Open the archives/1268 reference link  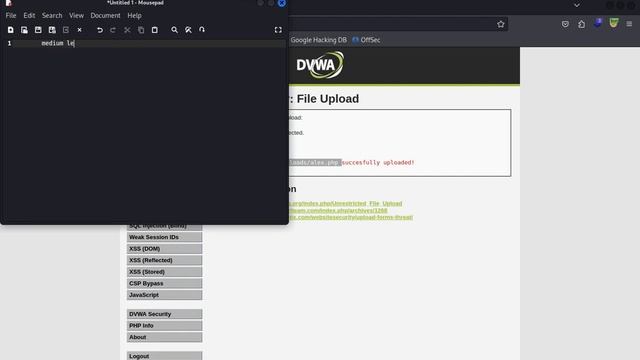(x=338, y=210)
